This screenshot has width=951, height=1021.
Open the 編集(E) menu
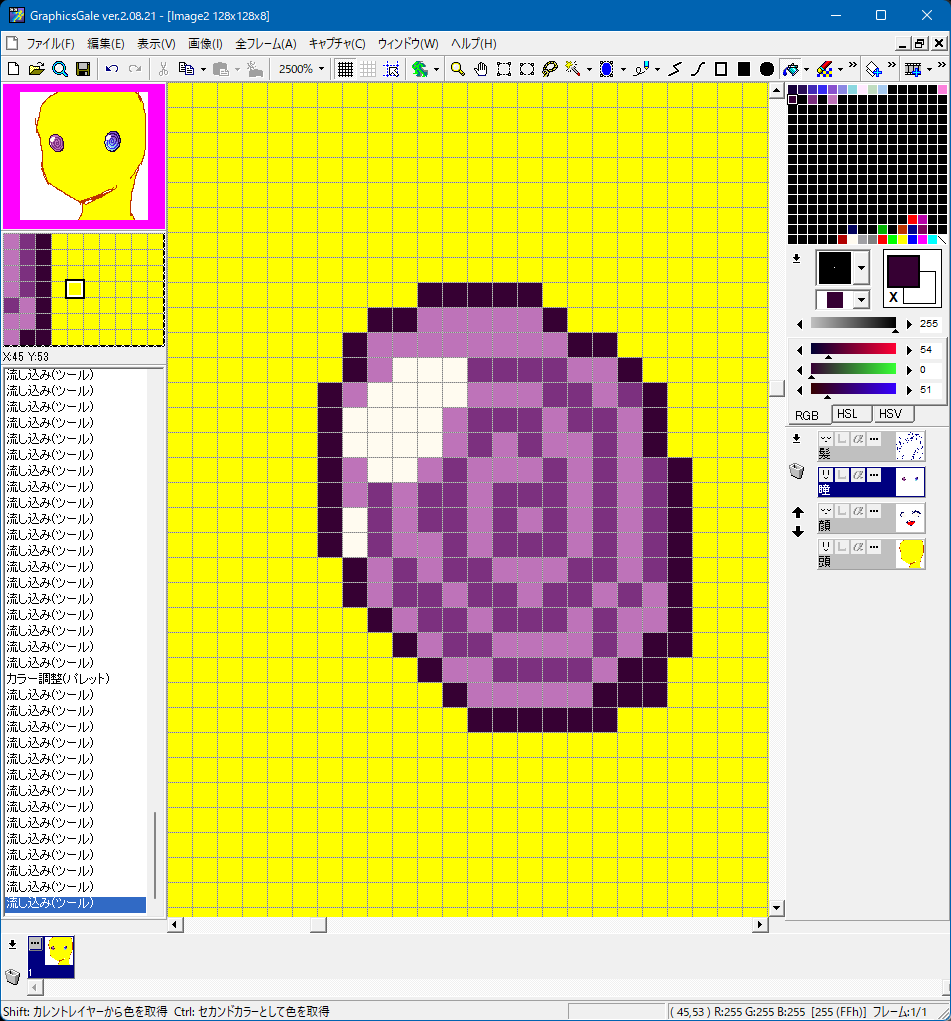pos(106,44)
